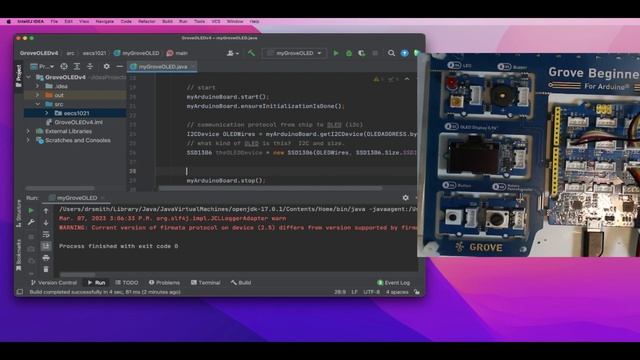
Task: Run with coverage icon in the top toolbar
Action: [362, 53]
